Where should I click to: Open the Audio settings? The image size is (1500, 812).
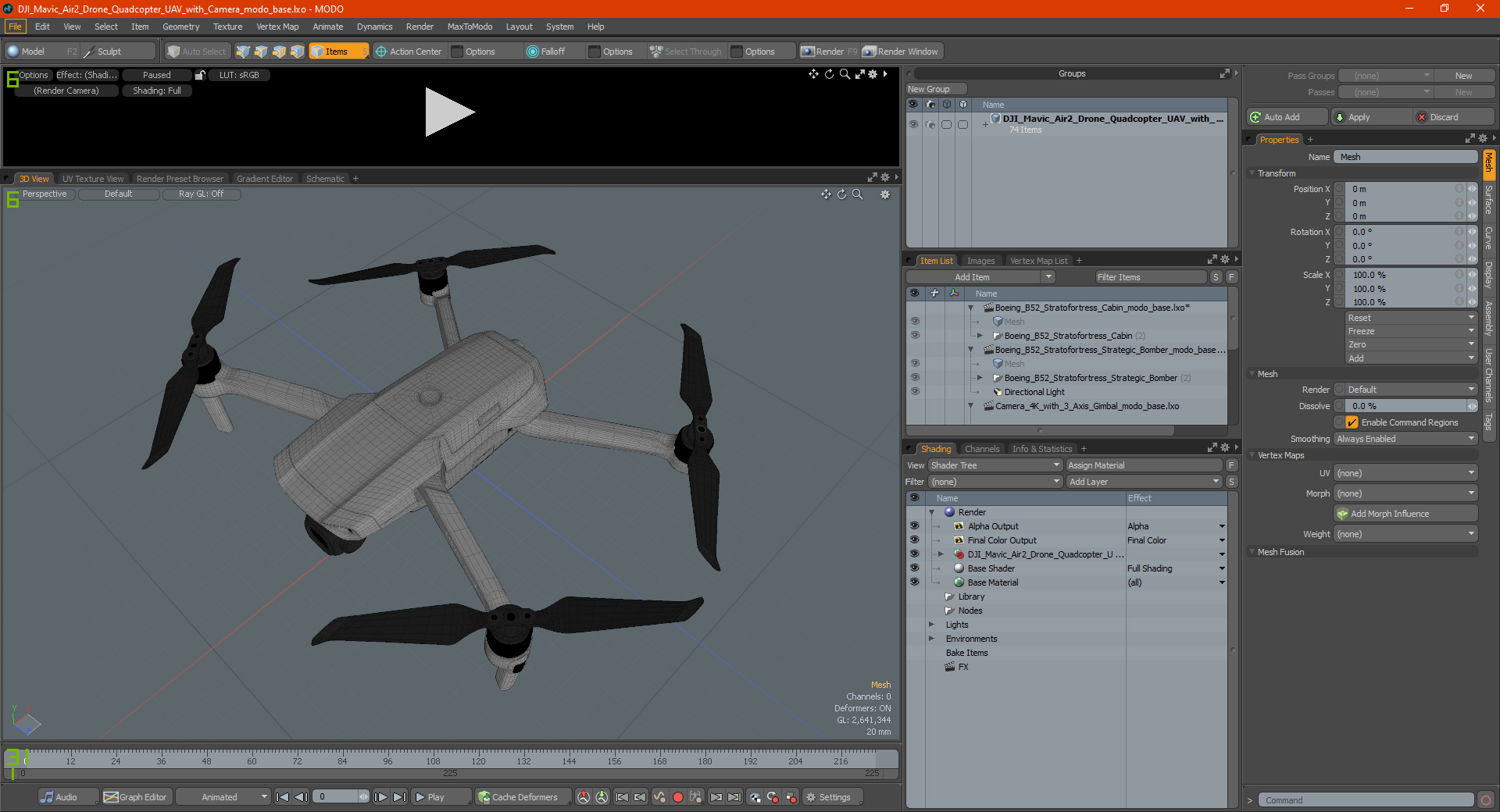tap(68, 797)
